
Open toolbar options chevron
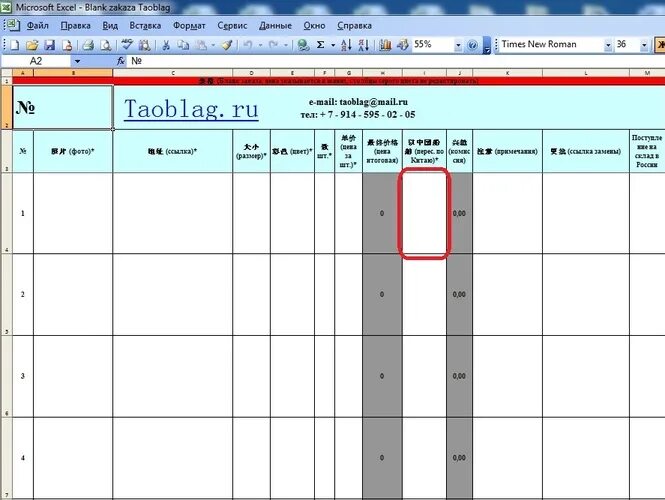click(487, 46)
